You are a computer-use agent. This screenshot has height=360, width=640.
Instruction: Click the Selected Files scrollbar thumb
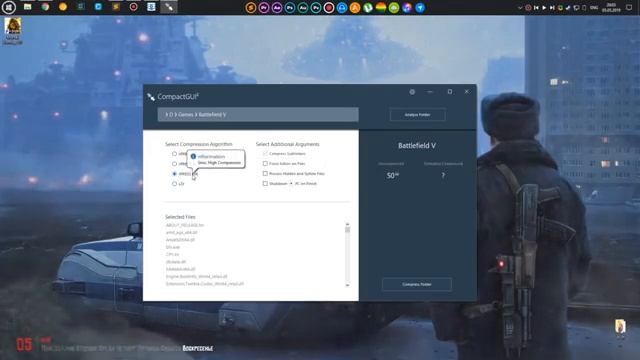click(x=347, y=230)
